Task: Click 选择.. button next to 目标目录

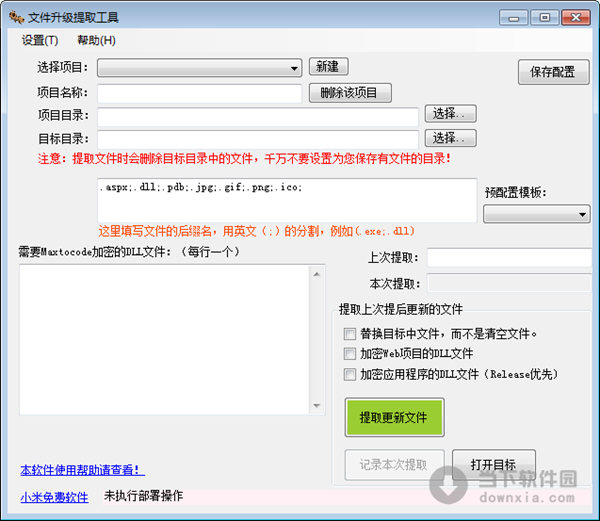Action: coord(450,138)
